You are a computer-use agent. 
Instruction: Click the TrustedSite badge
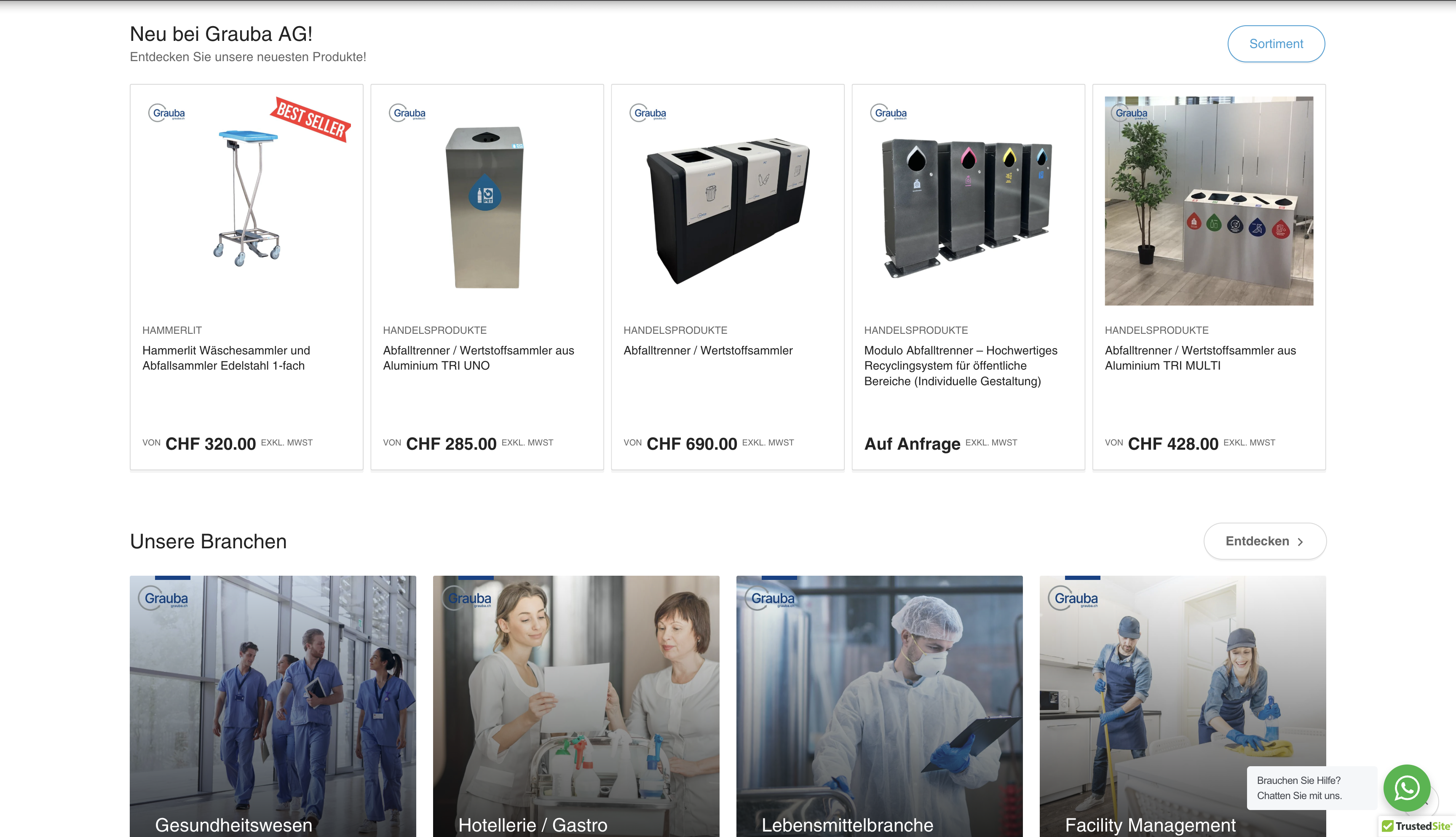(1417, 826)
